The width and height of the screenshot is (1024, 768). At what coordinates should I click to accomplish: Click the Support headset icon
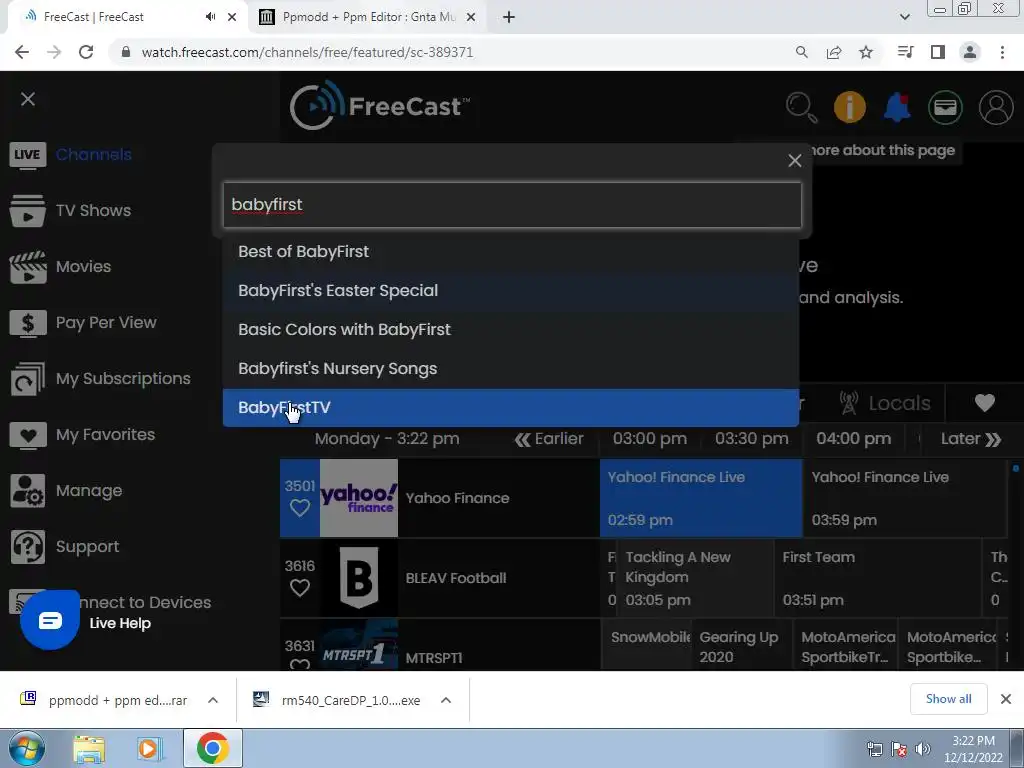click(x=27, y=547)
